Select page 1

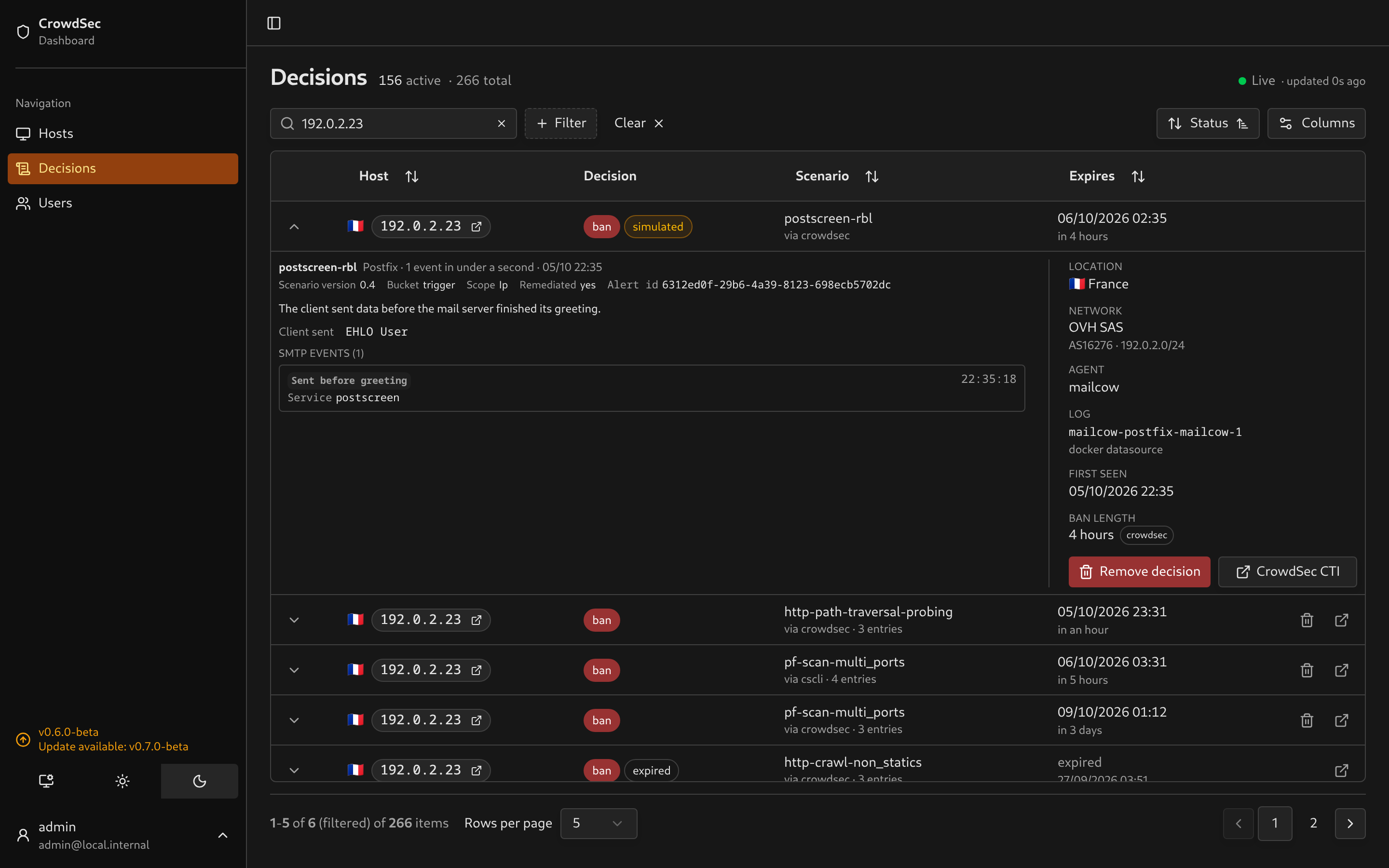click(1275, 823)
